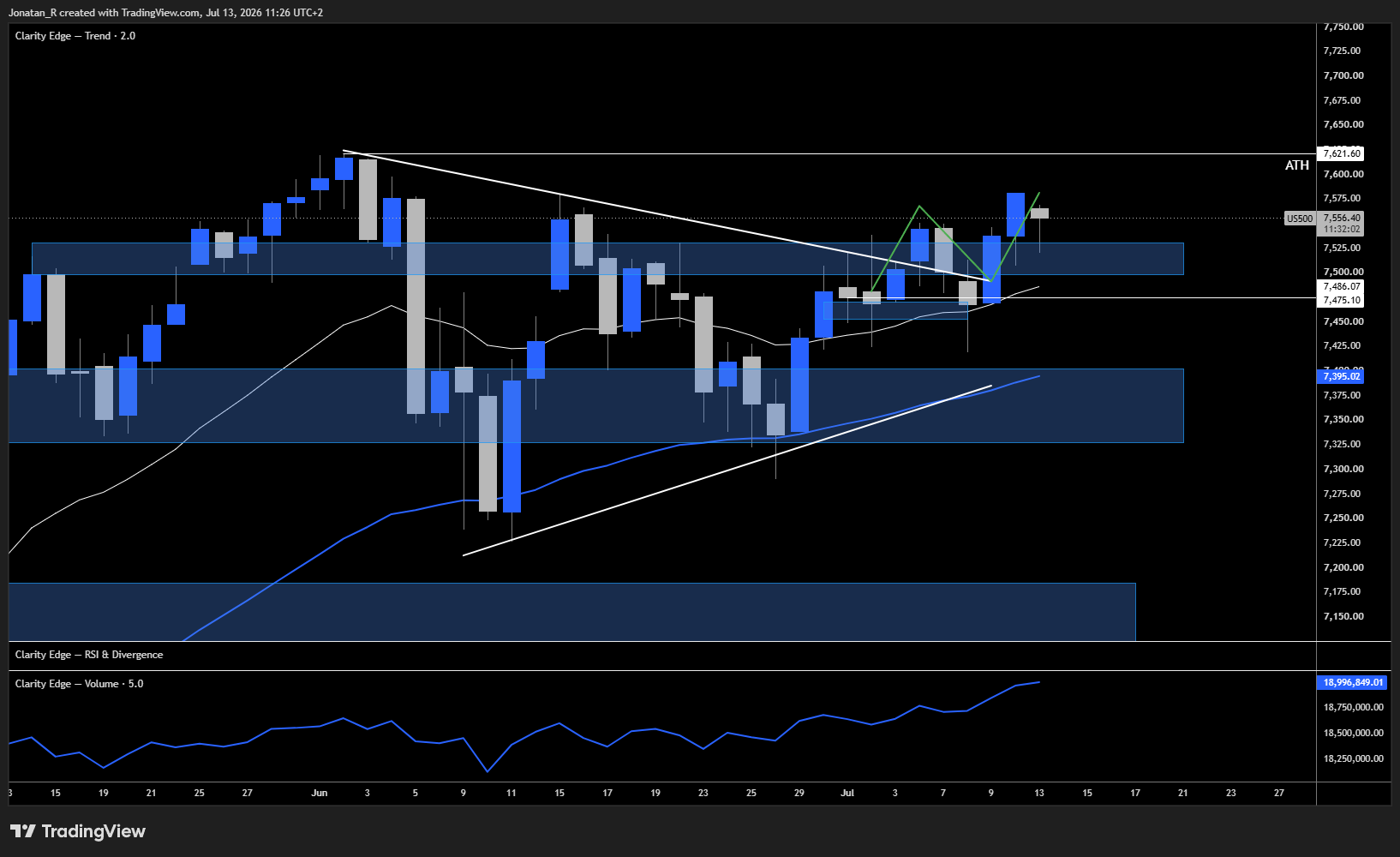Click the 7,350.00 price axis tick
Screen dimensions: 1400x857
tap(1343, 419)
